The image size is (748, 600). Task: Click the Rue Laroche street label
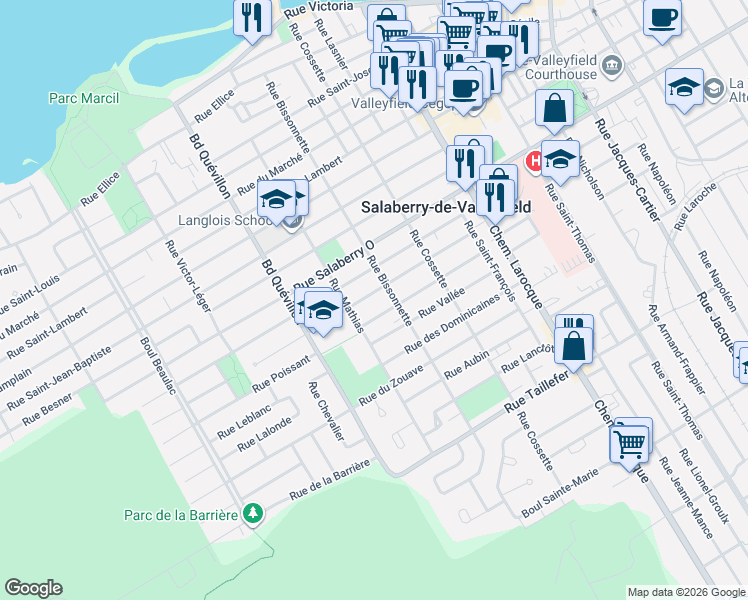click(695, 207)
